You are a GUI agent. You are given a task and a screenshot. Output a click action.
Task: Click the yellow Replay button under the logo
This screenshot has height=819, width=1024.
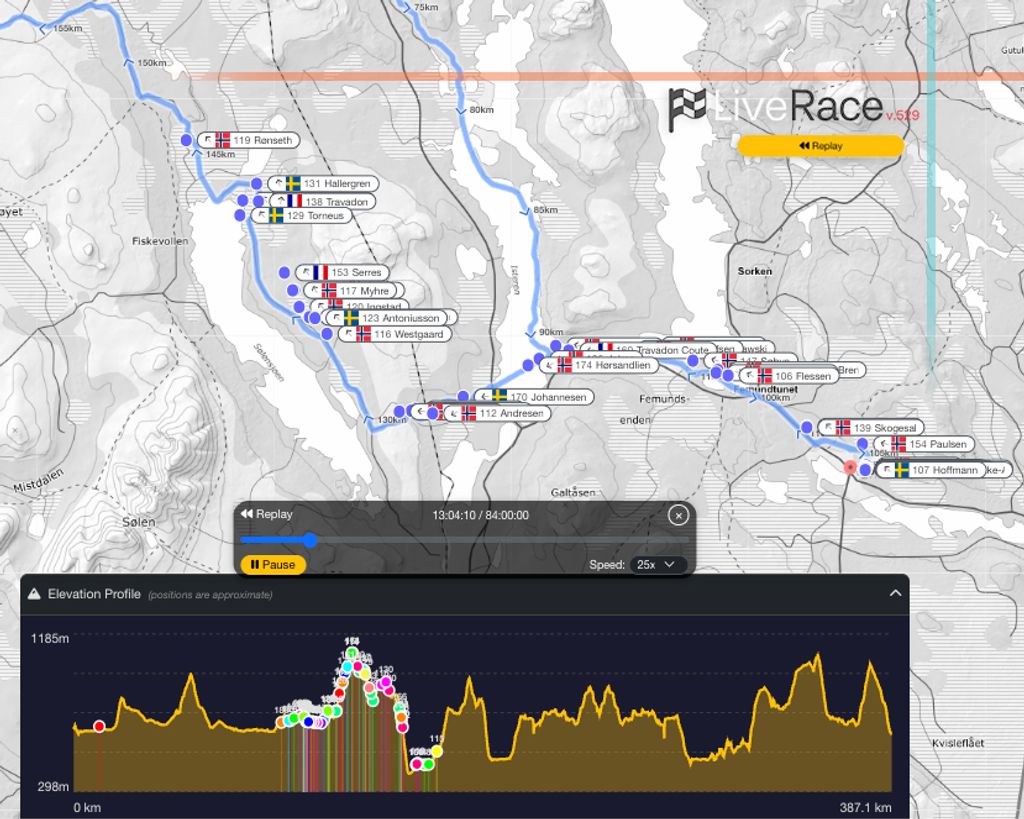820,146
